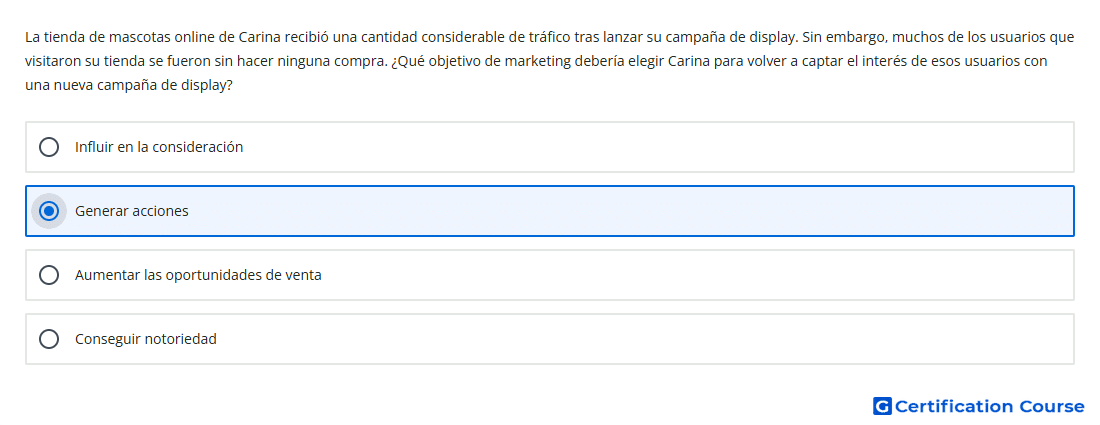Select the Influir en la consideración radio circle
Image resolution: width=1100 pixels, height=425 pixels.
[x=49, y=147]
